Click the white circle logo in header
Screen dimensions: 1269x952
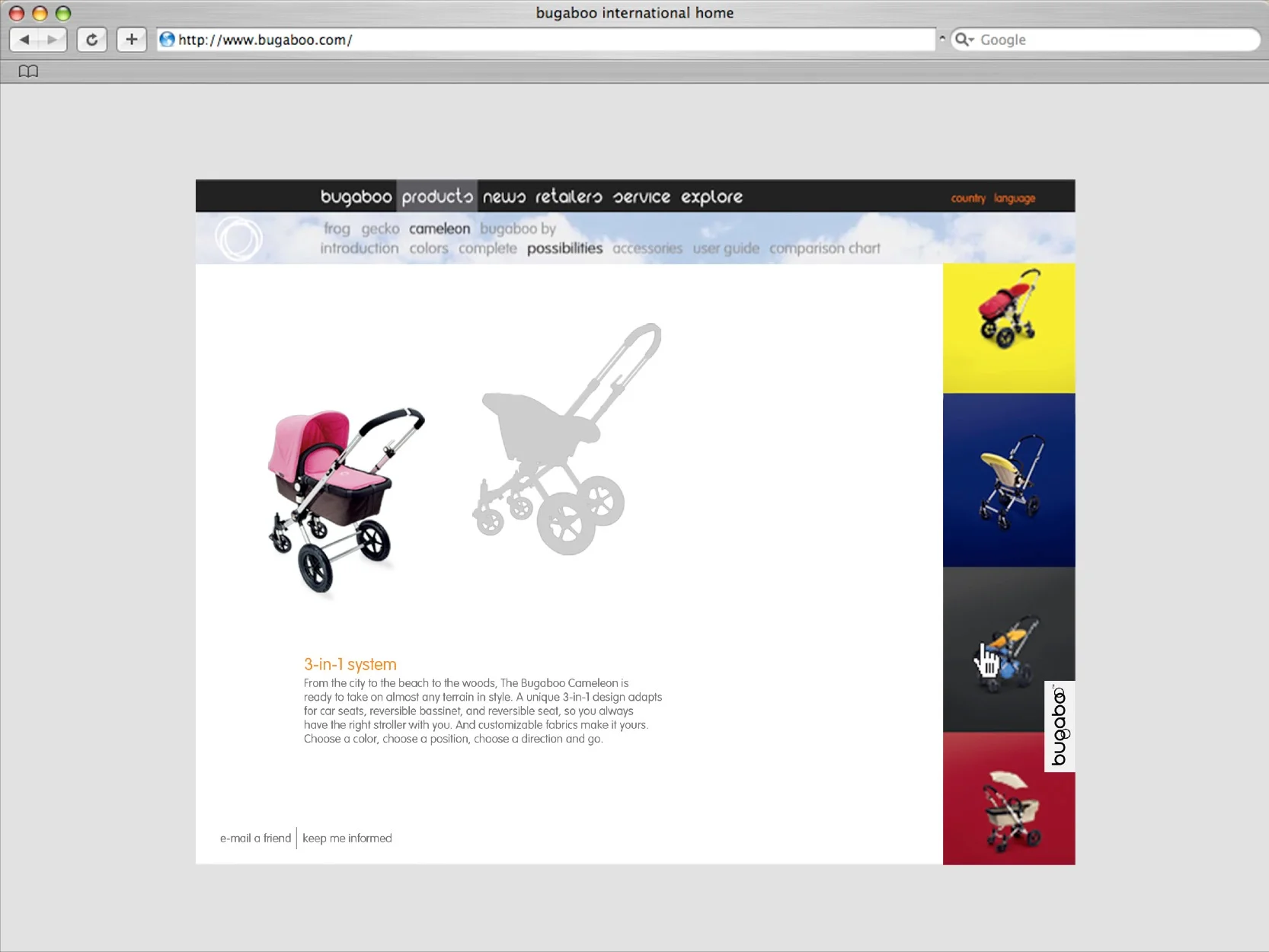(x=238, y=238)
